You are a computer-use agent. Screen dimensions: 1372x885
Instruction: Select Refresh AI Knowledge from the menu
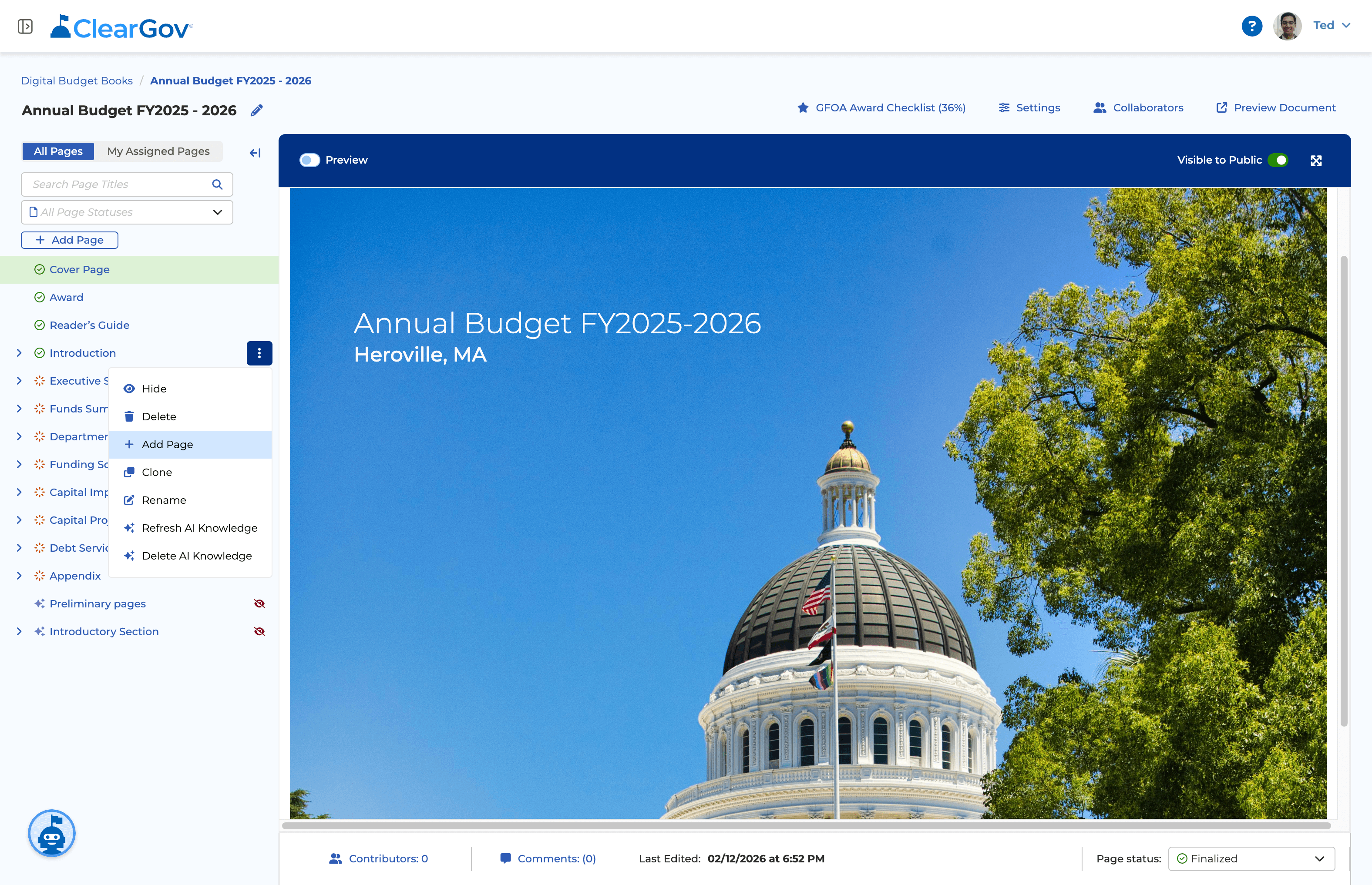click(x=199, y=527)
